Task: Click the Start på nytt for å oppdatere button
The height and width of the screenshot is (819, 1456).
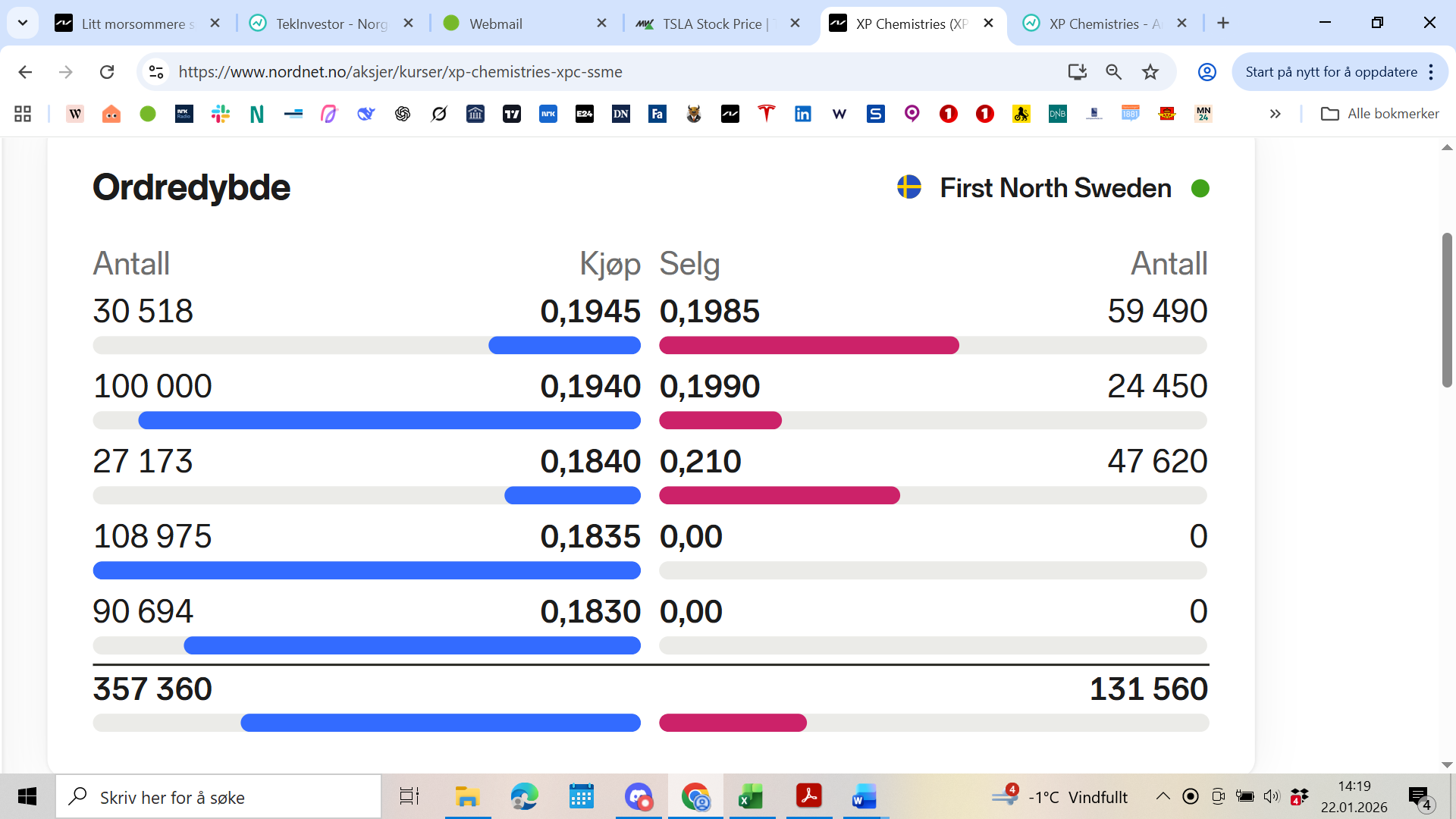Action: [x=1331, y=72]
